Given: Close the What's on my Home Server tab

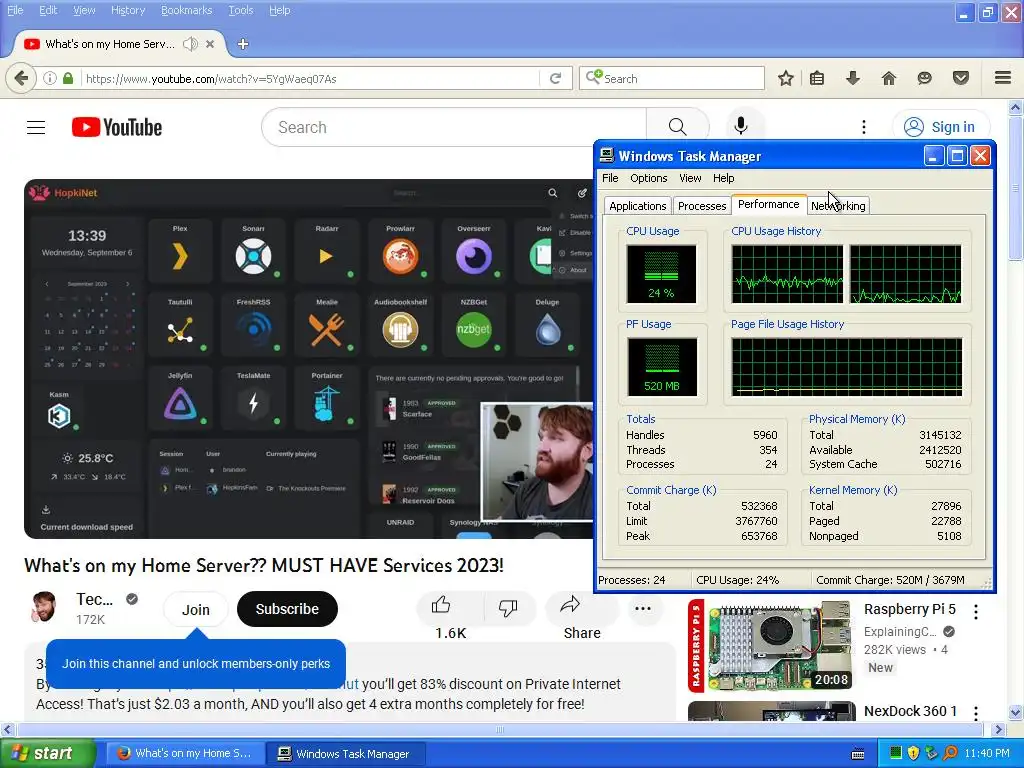Looking at the screenshot, I should tap(210, 44).
